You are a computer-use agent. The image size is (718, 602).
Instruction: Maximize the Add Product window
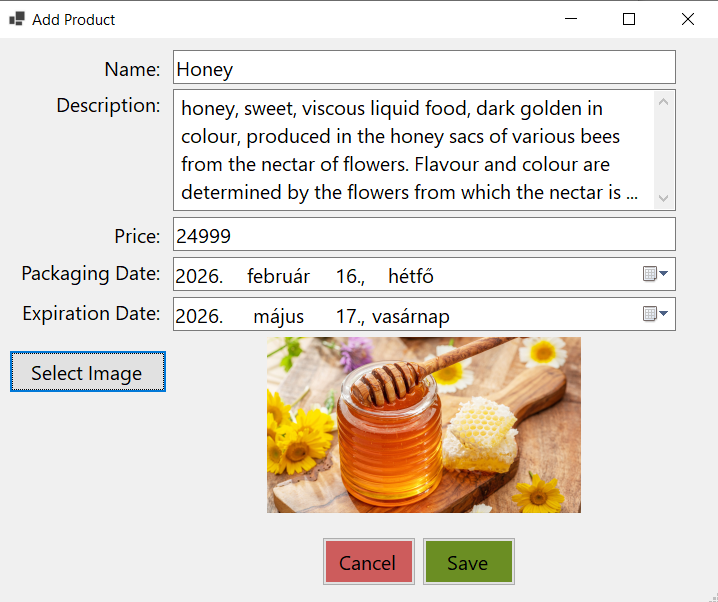[629, 19]
